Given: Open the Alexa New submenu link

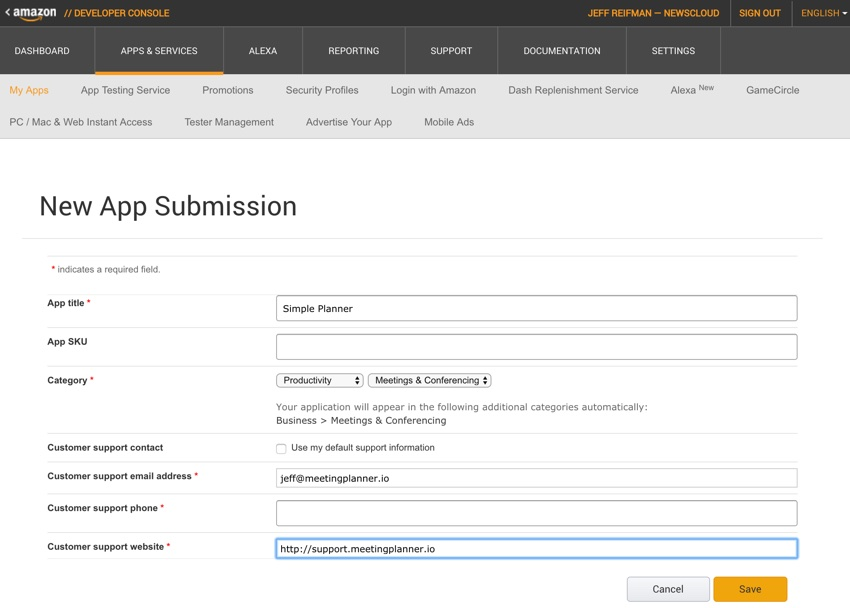Looking at the screenshot, I should (692, 90).
